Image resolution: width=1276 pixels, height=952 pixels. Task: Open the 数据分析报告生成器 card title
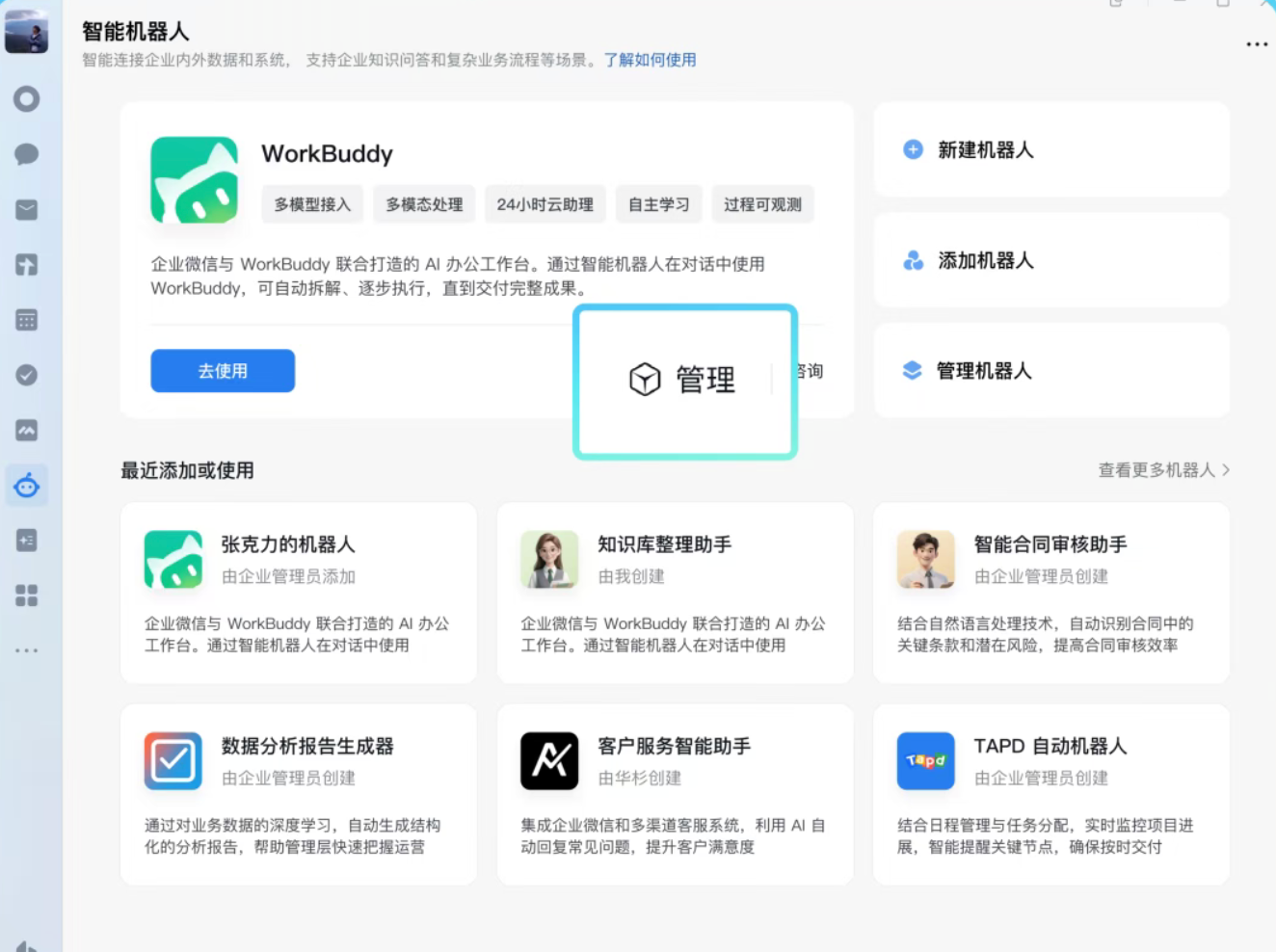tap(307, 746)
